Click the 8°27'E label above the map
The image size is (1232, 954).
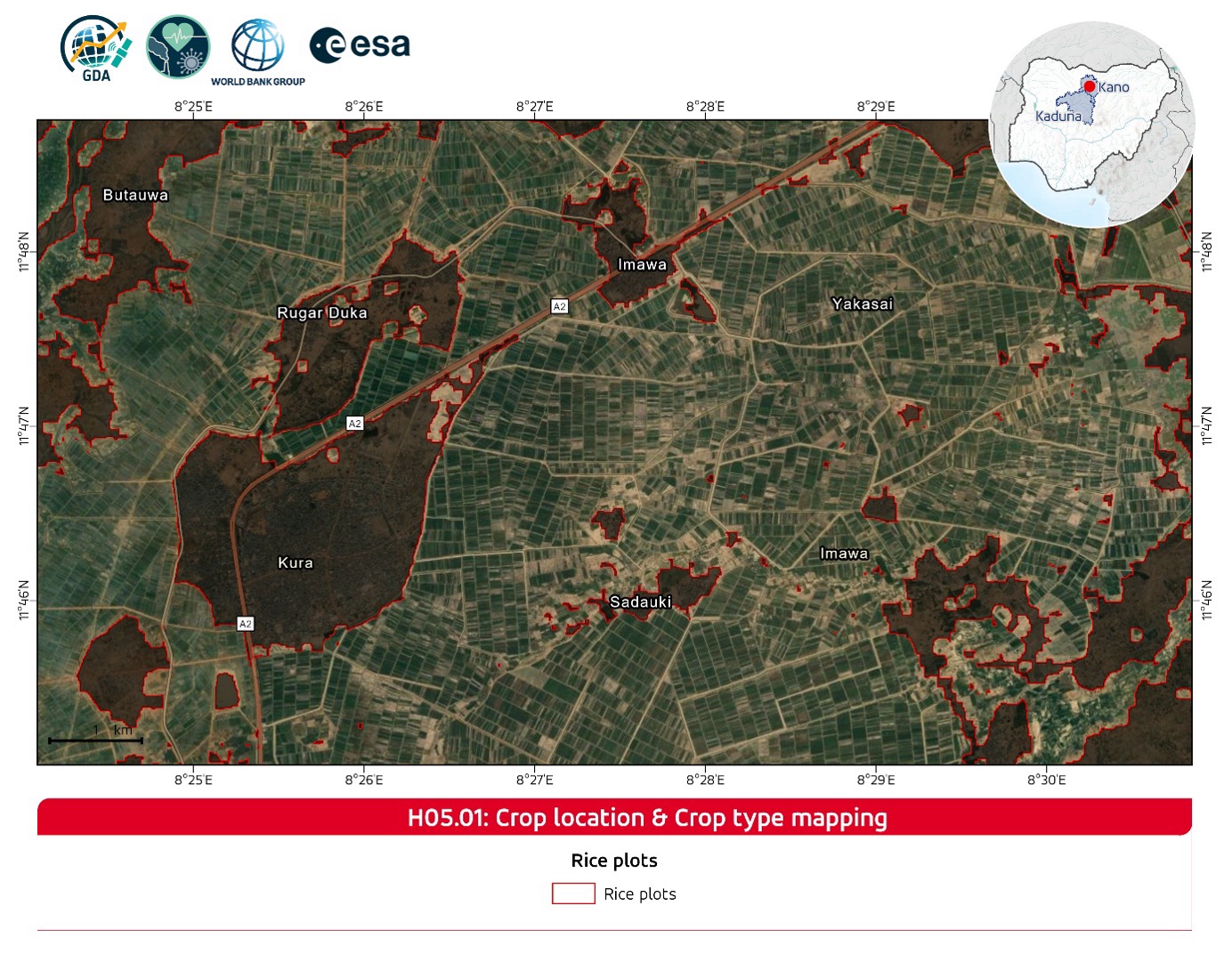[x=535, y=107]
